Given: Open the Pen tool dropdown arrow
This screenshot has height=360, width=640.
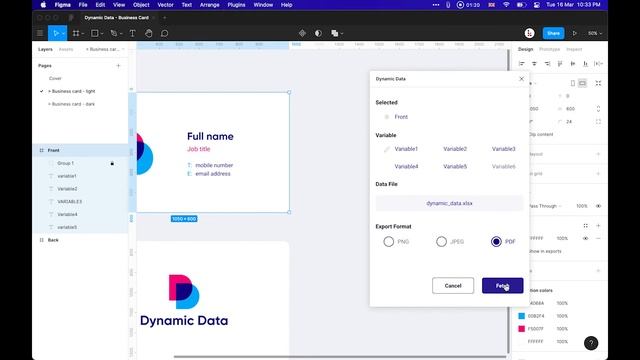Looking at the screenshot, I should point(121,33).
